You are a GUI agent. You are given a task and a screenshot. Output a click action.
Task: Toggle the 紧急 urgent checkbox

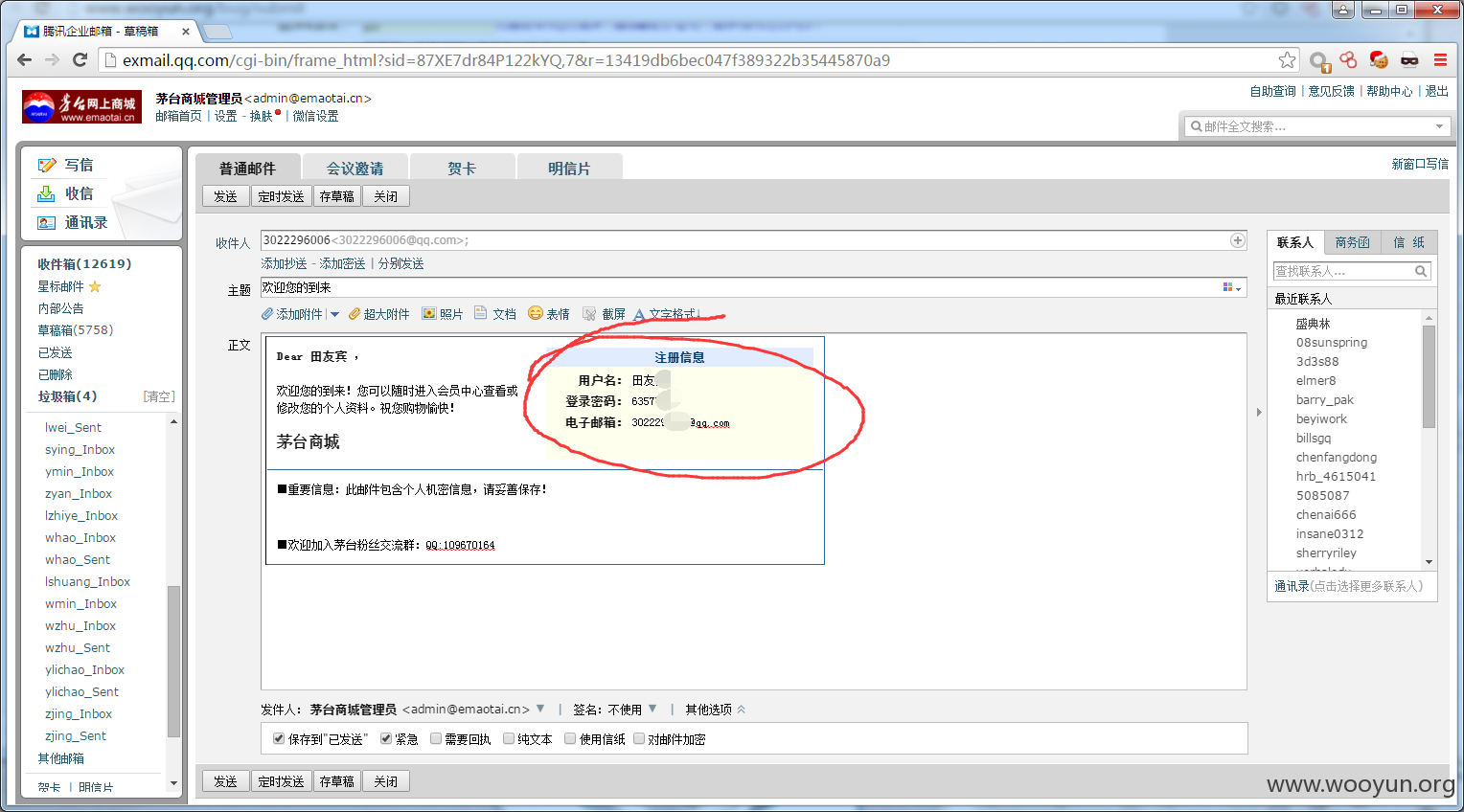point(386,738)
